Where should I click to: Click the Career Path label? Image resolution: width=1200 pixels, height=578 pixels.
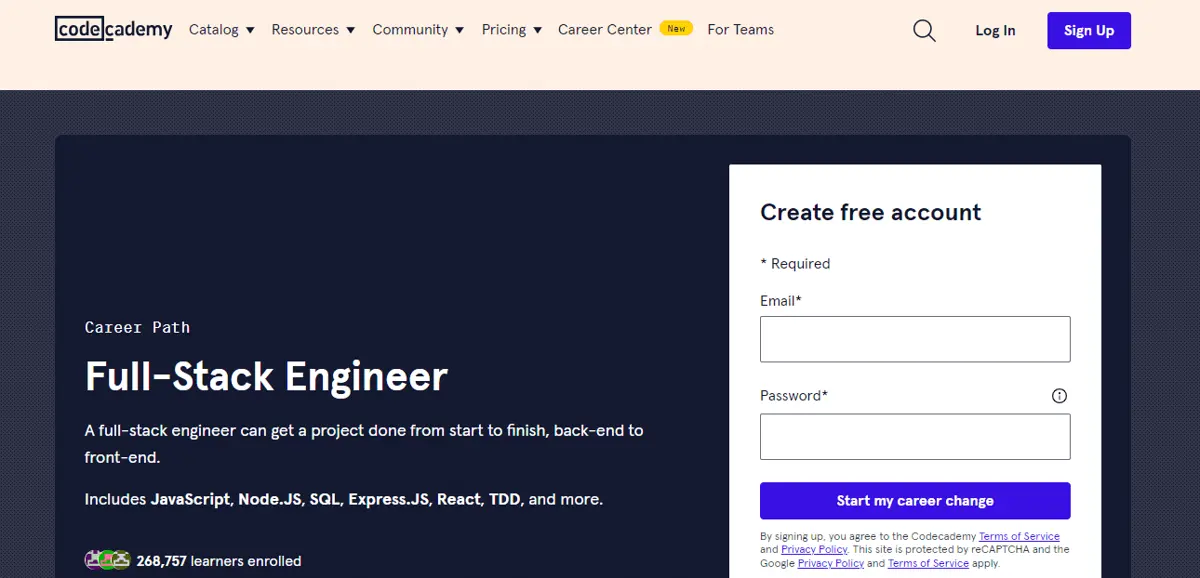[x=137, y=327]
